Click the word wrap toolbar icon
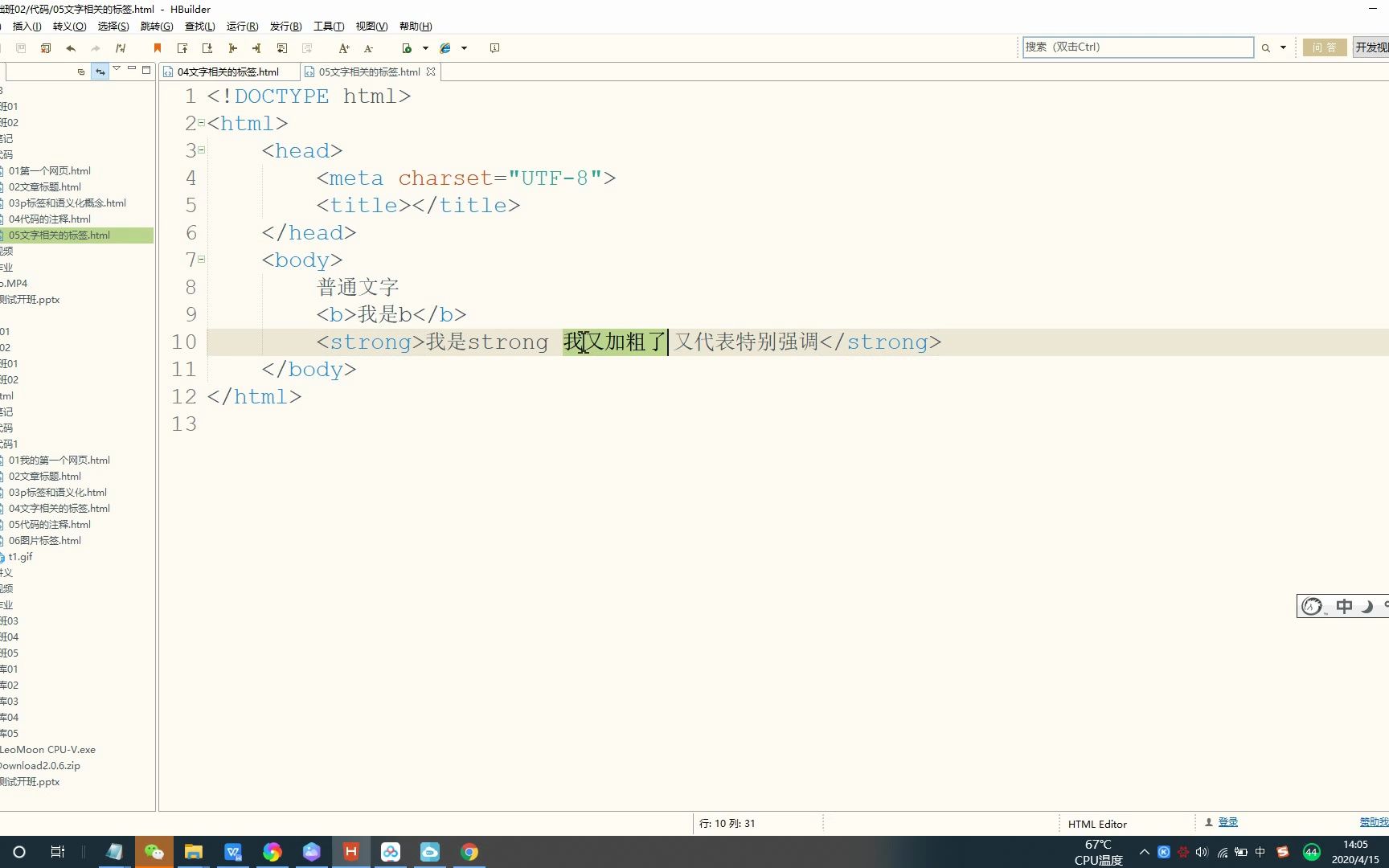1389x868 pixels. (x=282, y=48)
